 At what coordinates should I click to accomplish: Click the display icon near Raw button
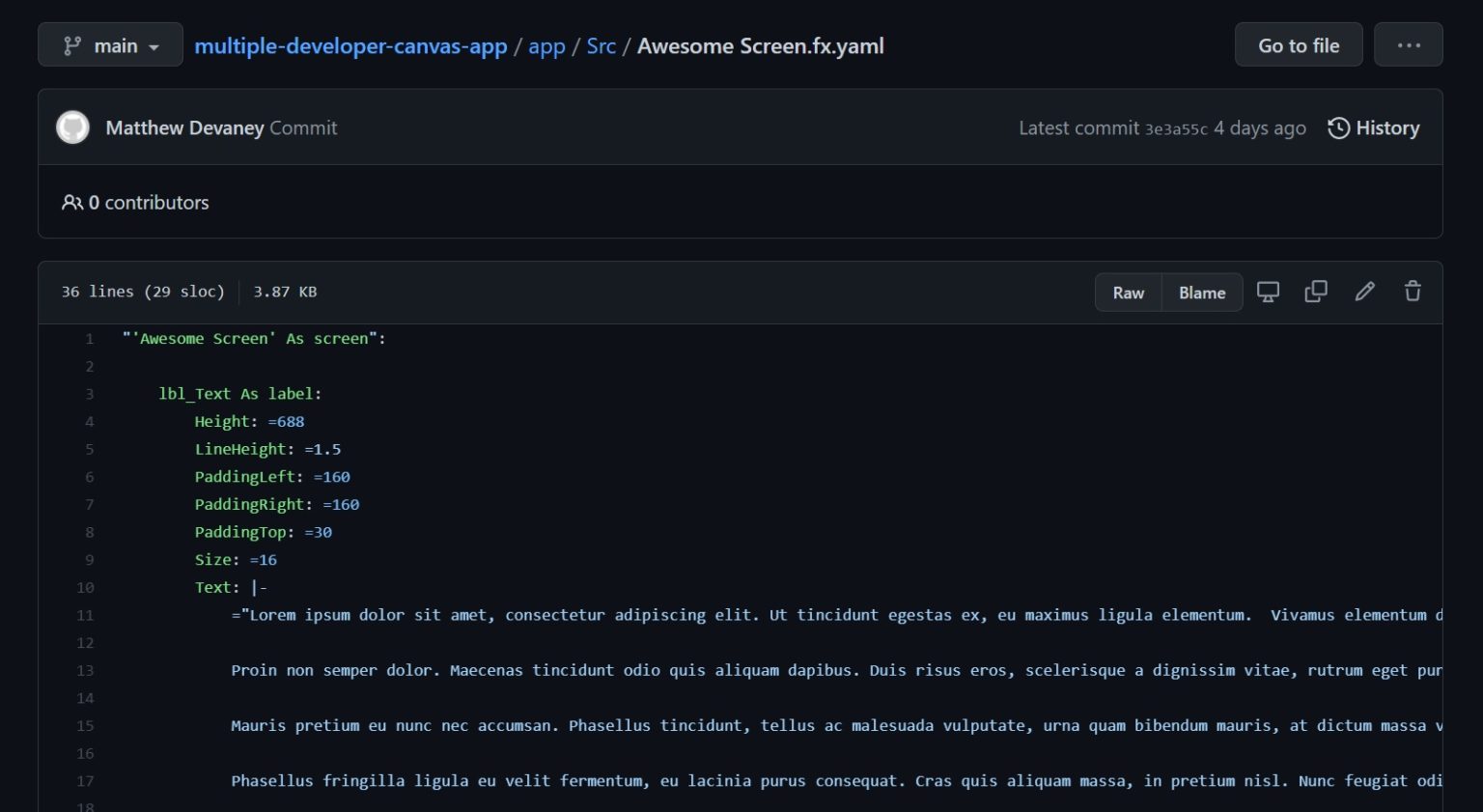point(1268,291)
